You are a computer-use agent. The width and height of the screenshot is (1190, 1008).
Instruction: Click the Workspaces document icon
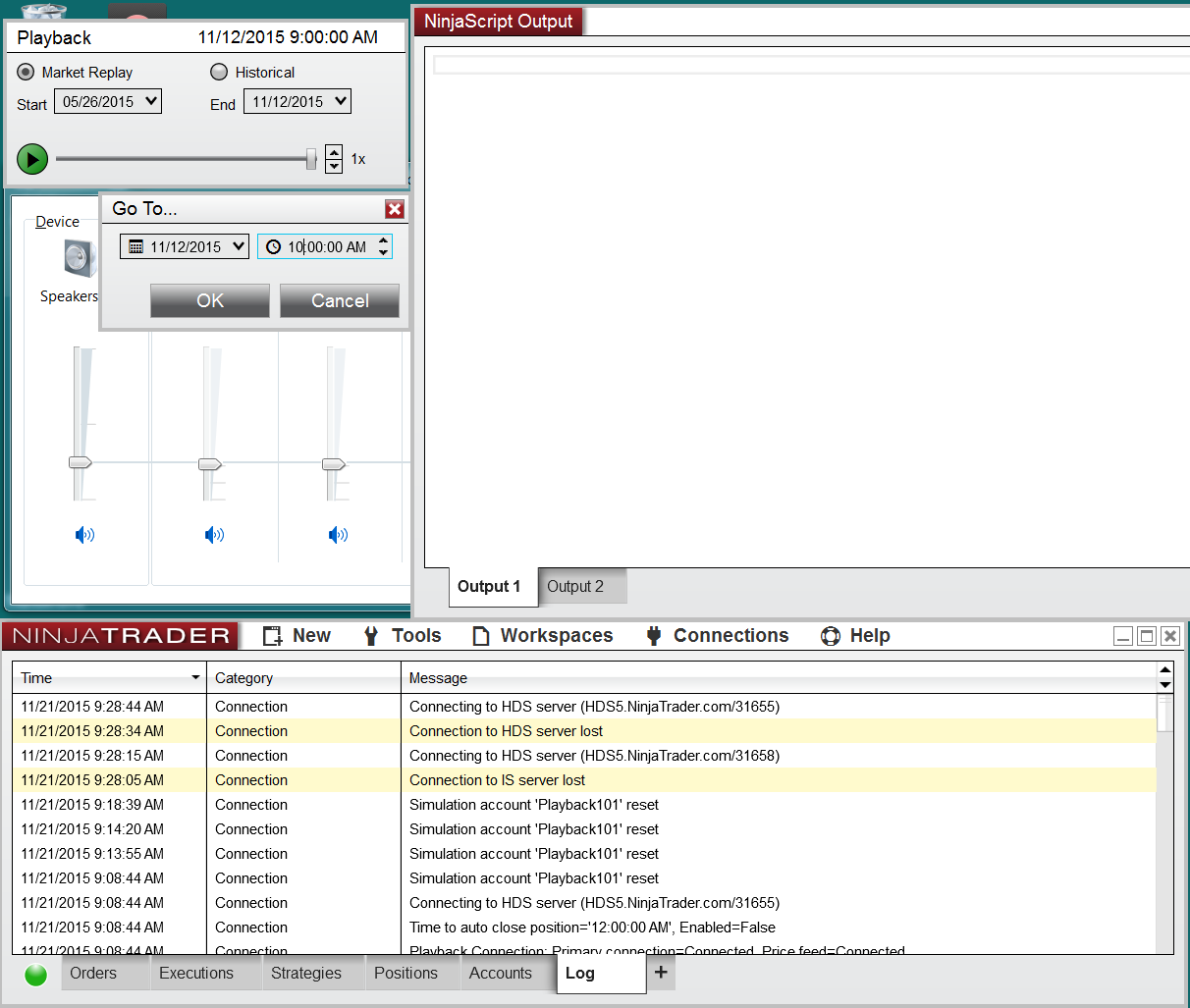point(481,636)
